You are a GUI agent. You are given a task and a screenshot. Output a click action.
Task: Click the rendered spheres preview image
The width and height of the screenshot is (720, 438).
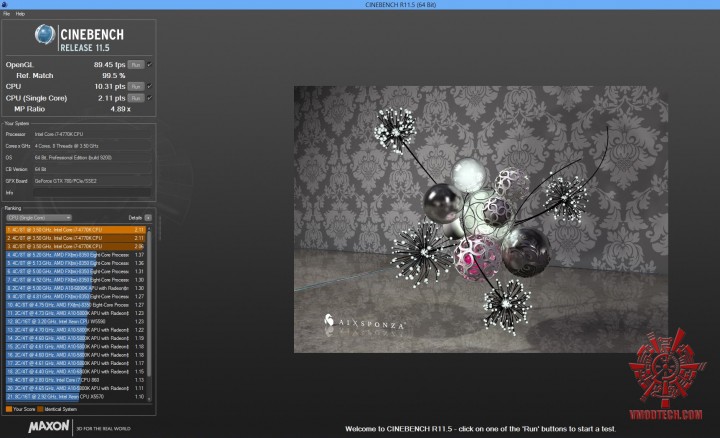481,219
